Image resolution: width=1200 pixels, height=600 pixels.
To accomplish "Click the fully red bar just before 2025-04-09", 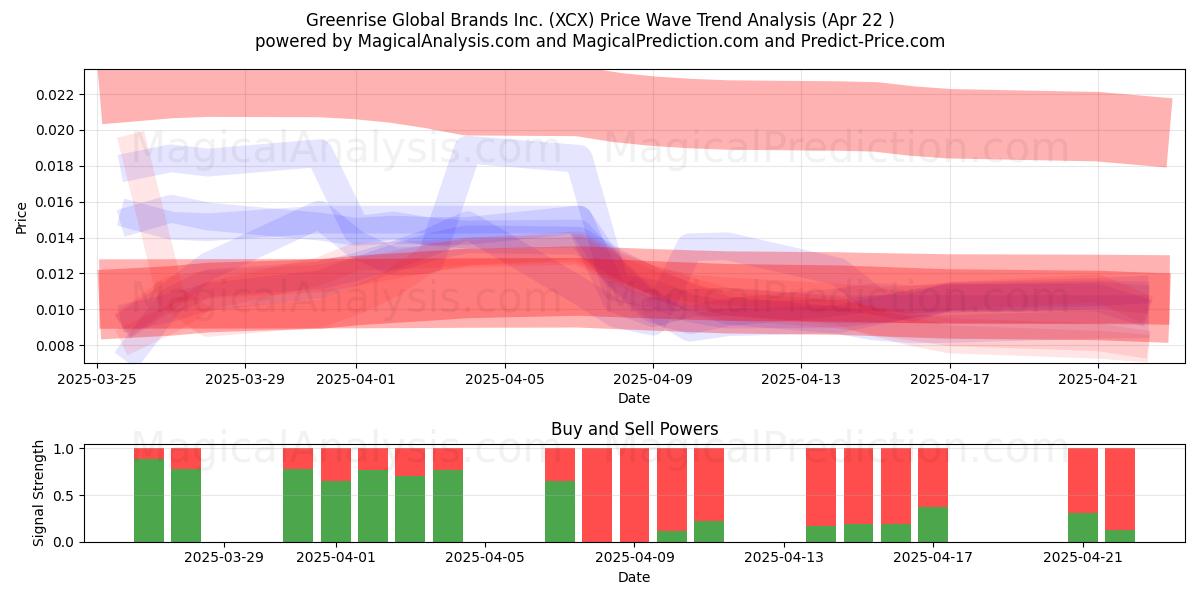I will pos(597,495).
